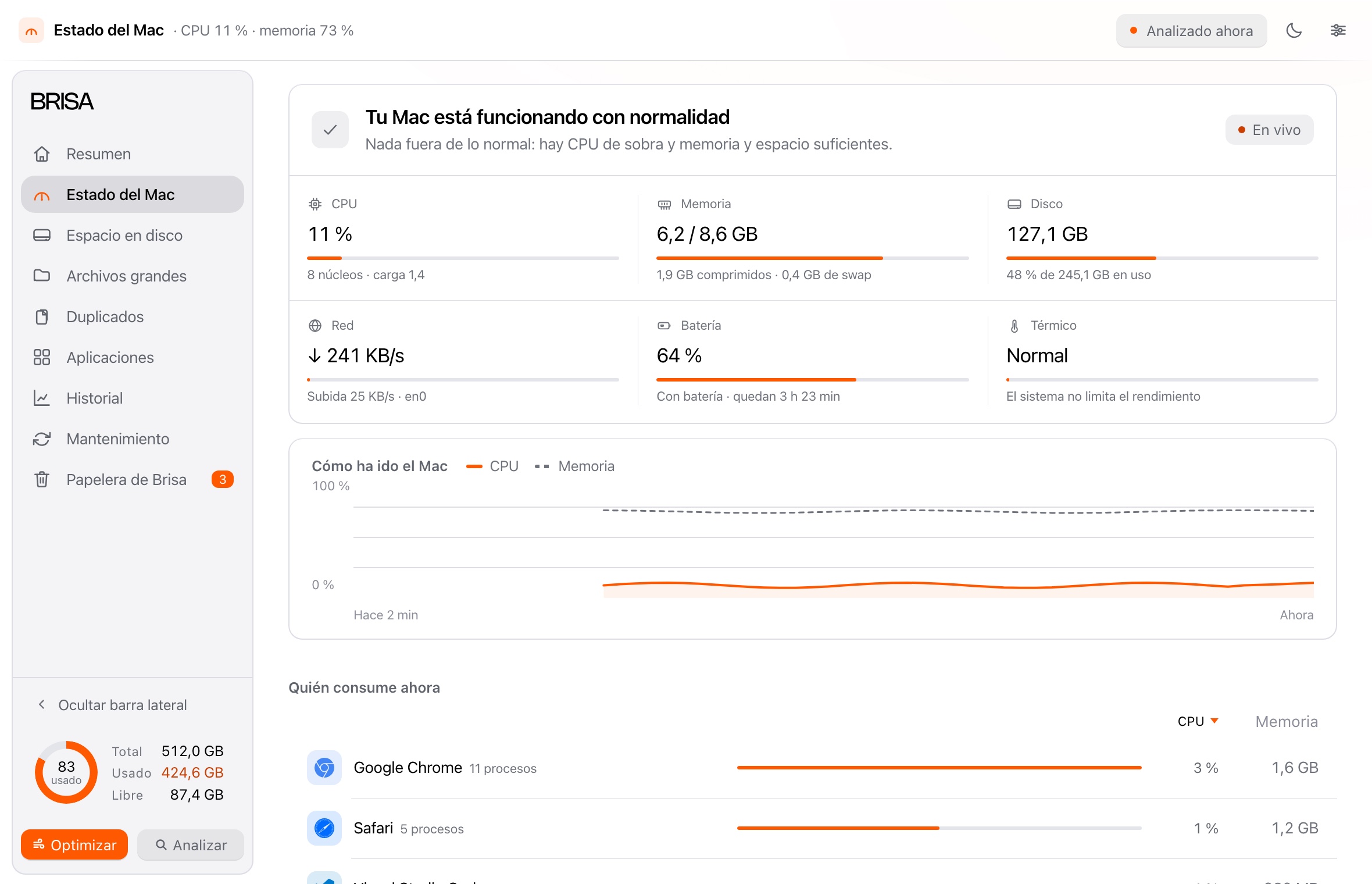
Task: Click the Historial chart icon
Action: click(x=42, y=398)
